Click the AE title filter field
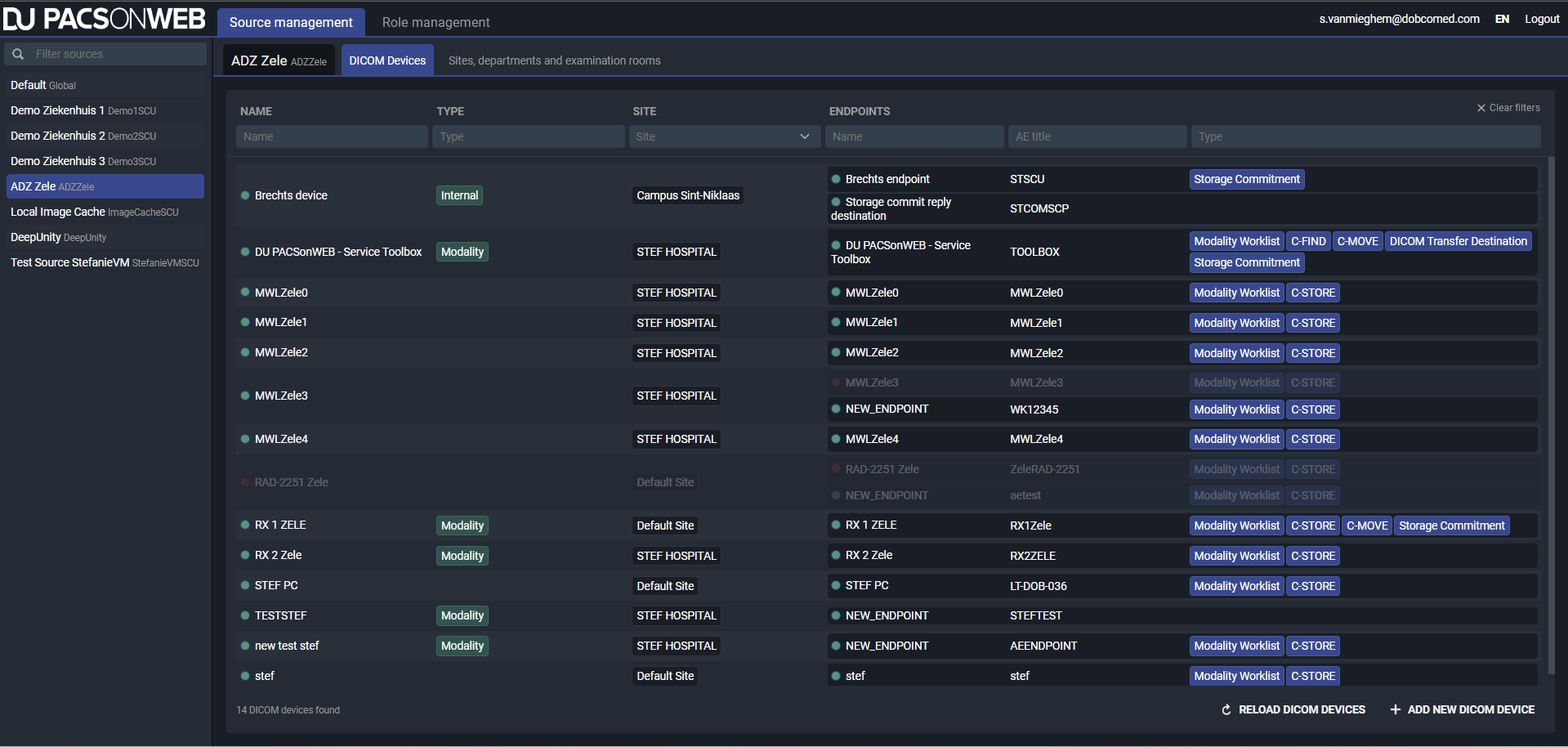Image resolution: width=1568 pixels, height=747 pixels. coord(1097,136)
